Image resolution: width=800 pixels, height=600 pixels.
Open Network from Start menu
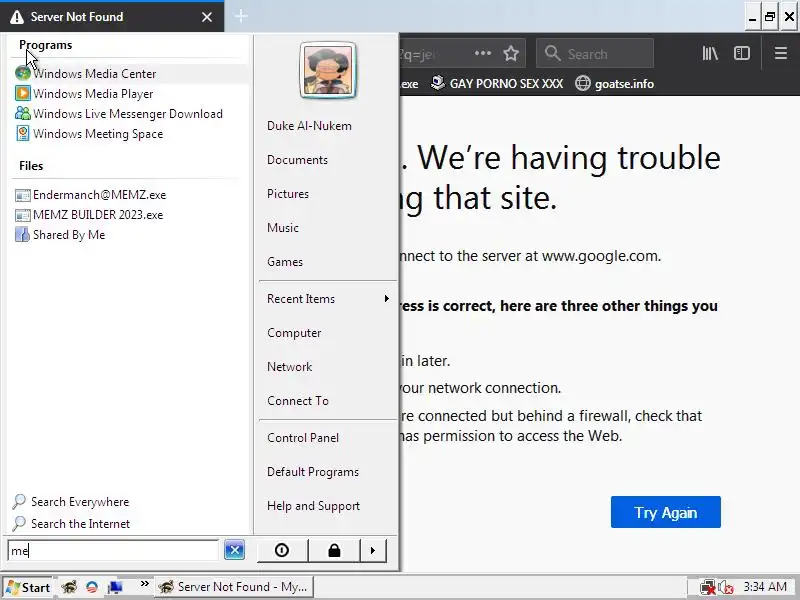tap(289, 367)
